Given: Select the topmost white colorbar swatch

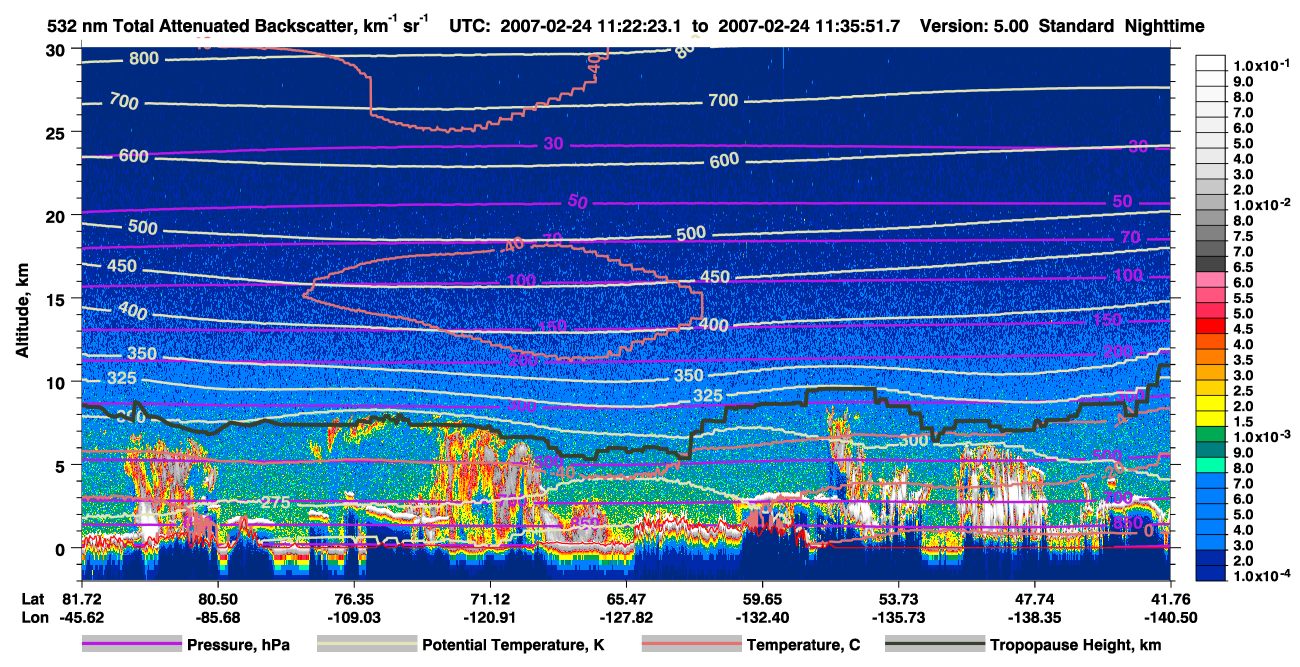Looking at the screenshot, I should click(1211, 65).
